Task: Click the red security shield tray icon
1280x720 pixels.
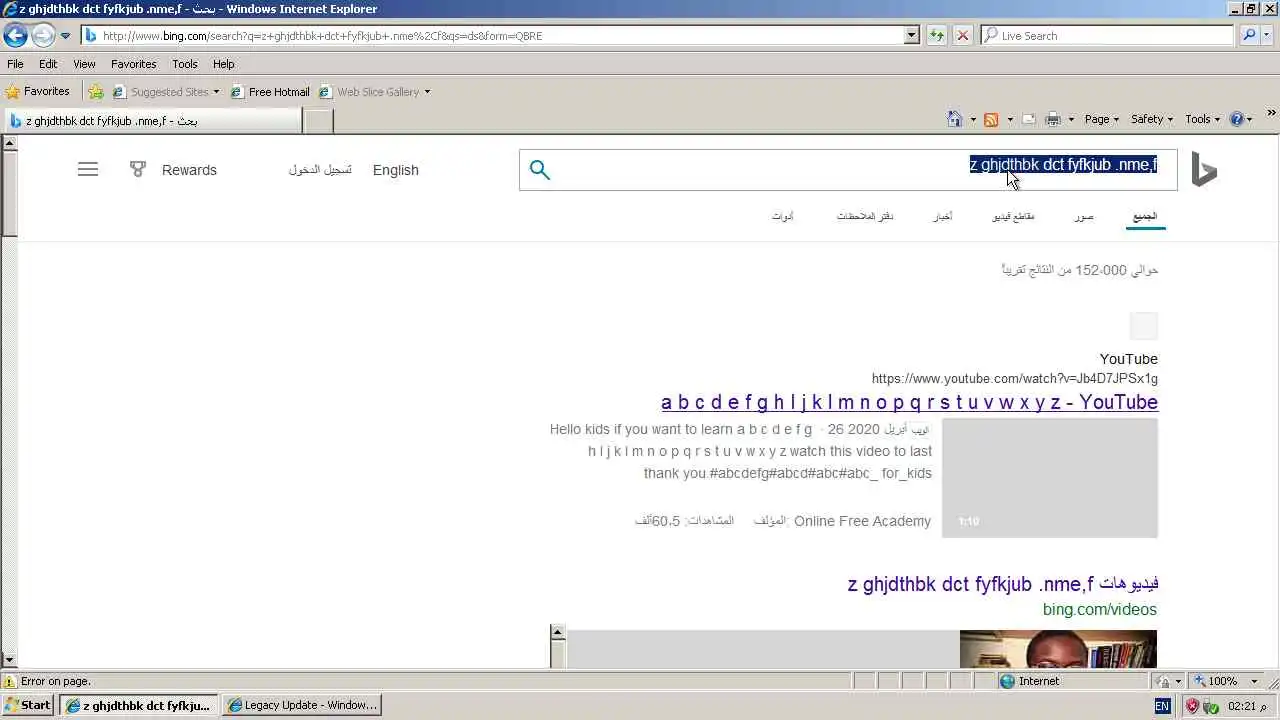Action: coord(1192,706)
